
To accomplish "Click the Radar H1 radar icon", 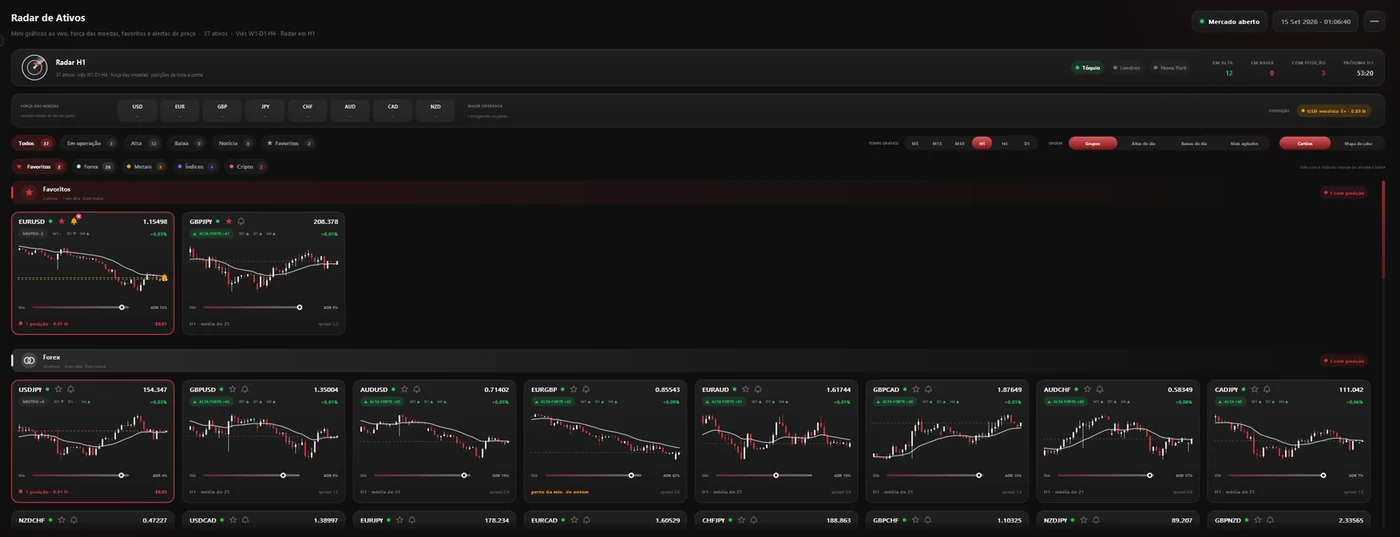I will (x=34, y=67).
